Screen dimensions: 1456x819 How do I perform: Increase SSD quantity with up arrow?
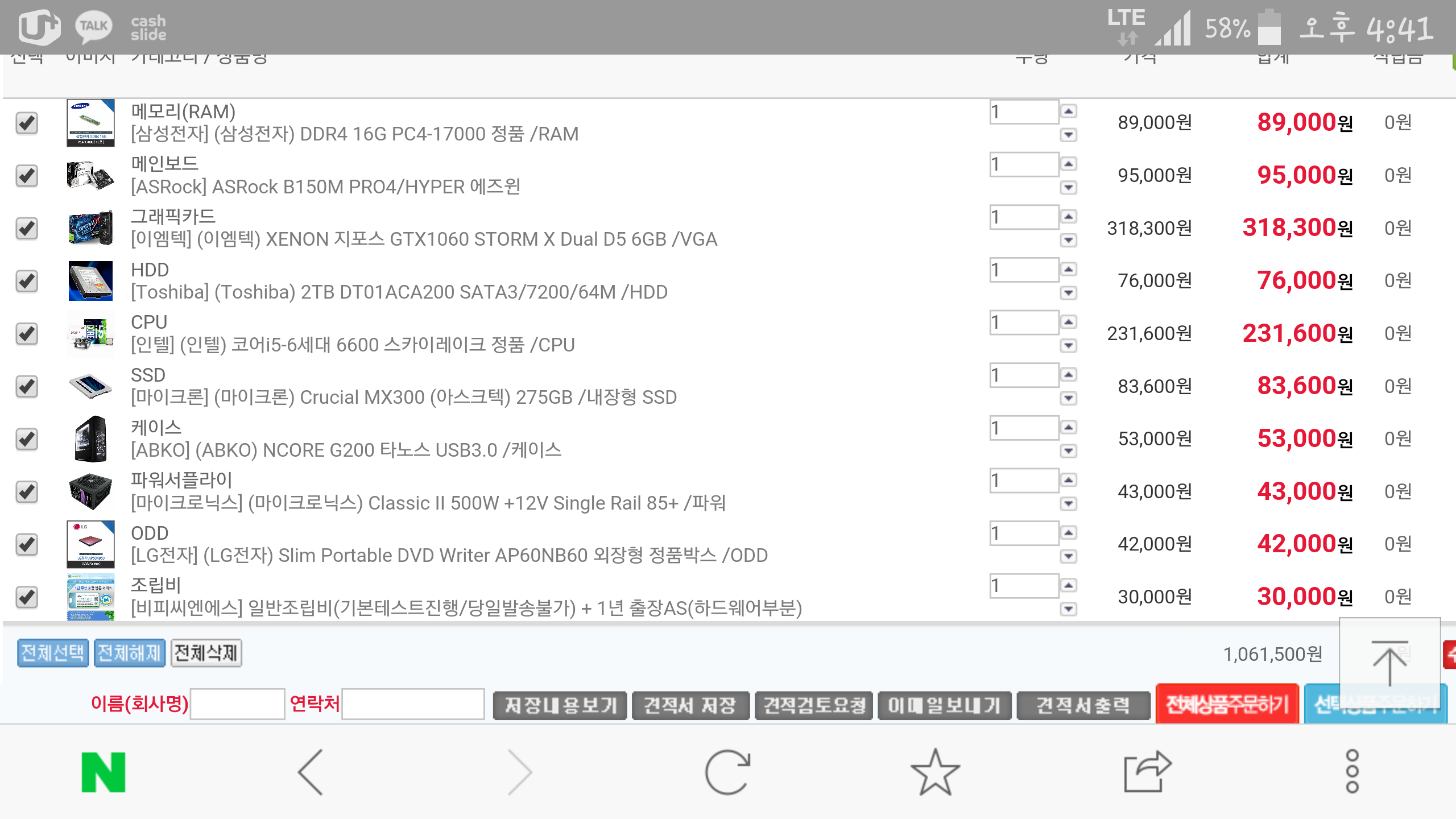[x=1069, y=375]
